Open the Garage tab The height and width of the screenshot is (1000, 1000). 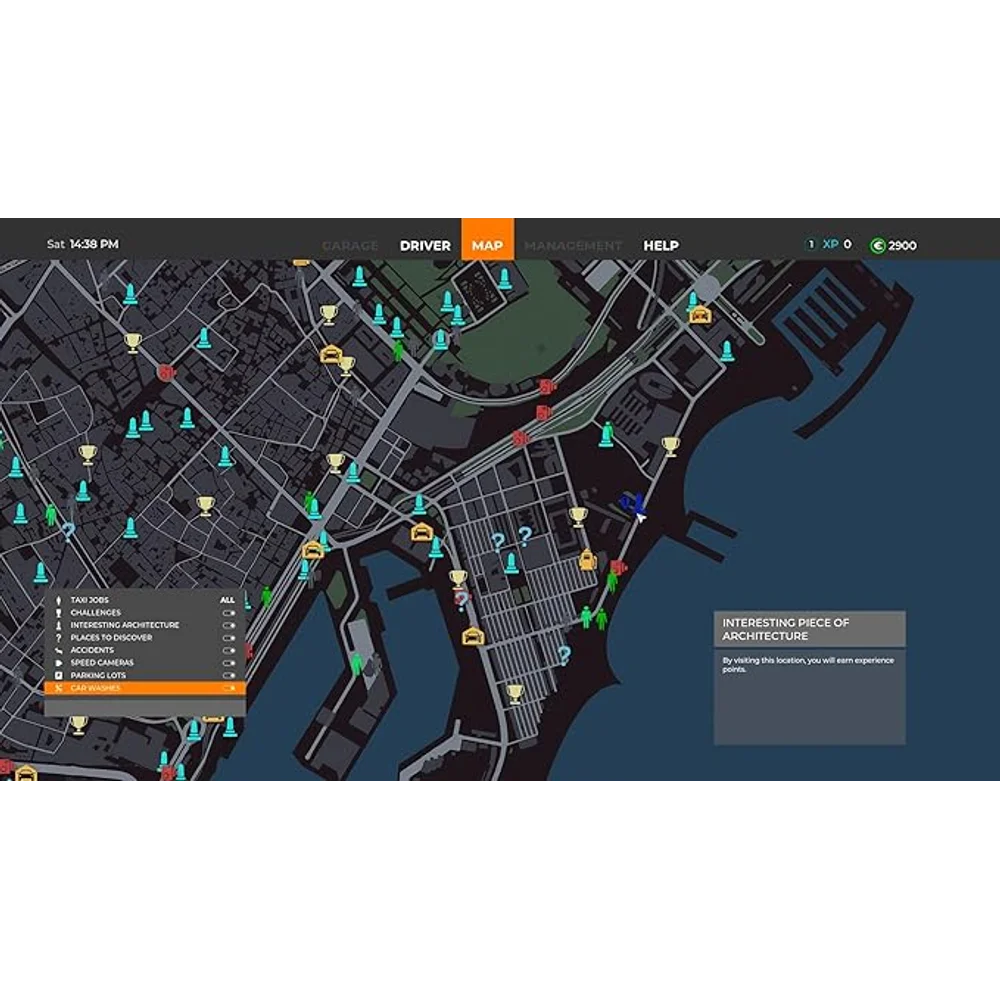[350, 246]
